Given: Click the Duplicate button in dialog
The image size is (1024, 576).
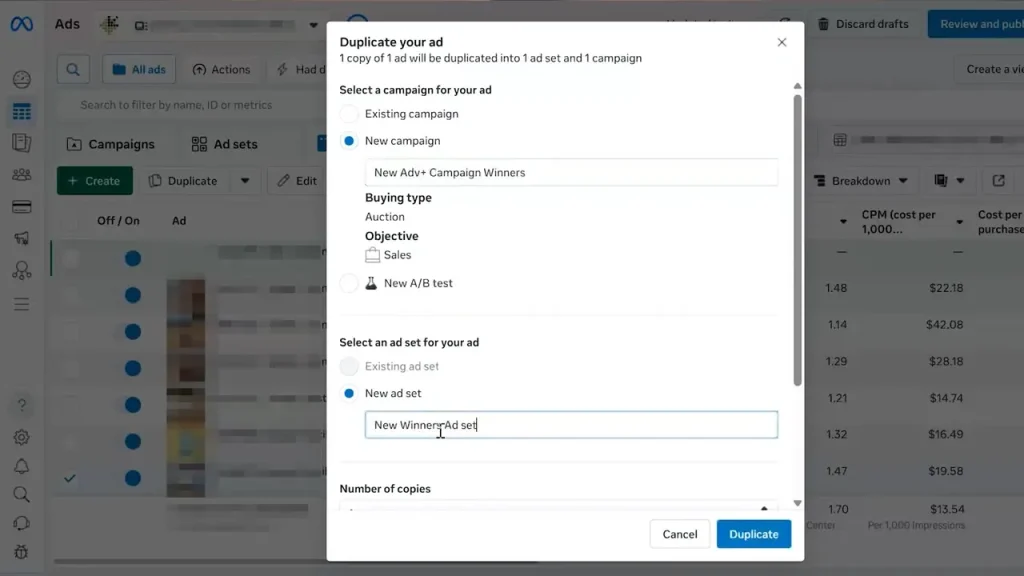Looking at the screenshot, I should pos(754,534).
